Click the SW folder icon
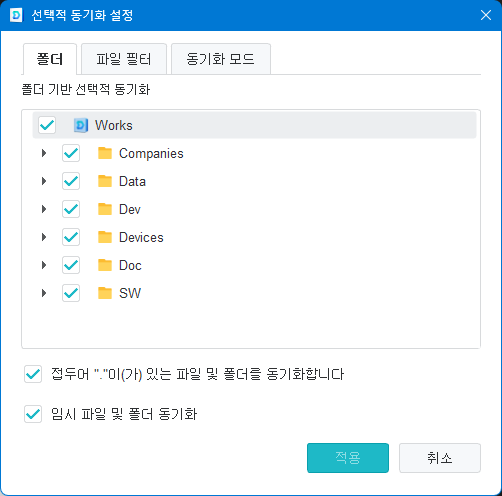The image size is (502, 496). (105, 293)
